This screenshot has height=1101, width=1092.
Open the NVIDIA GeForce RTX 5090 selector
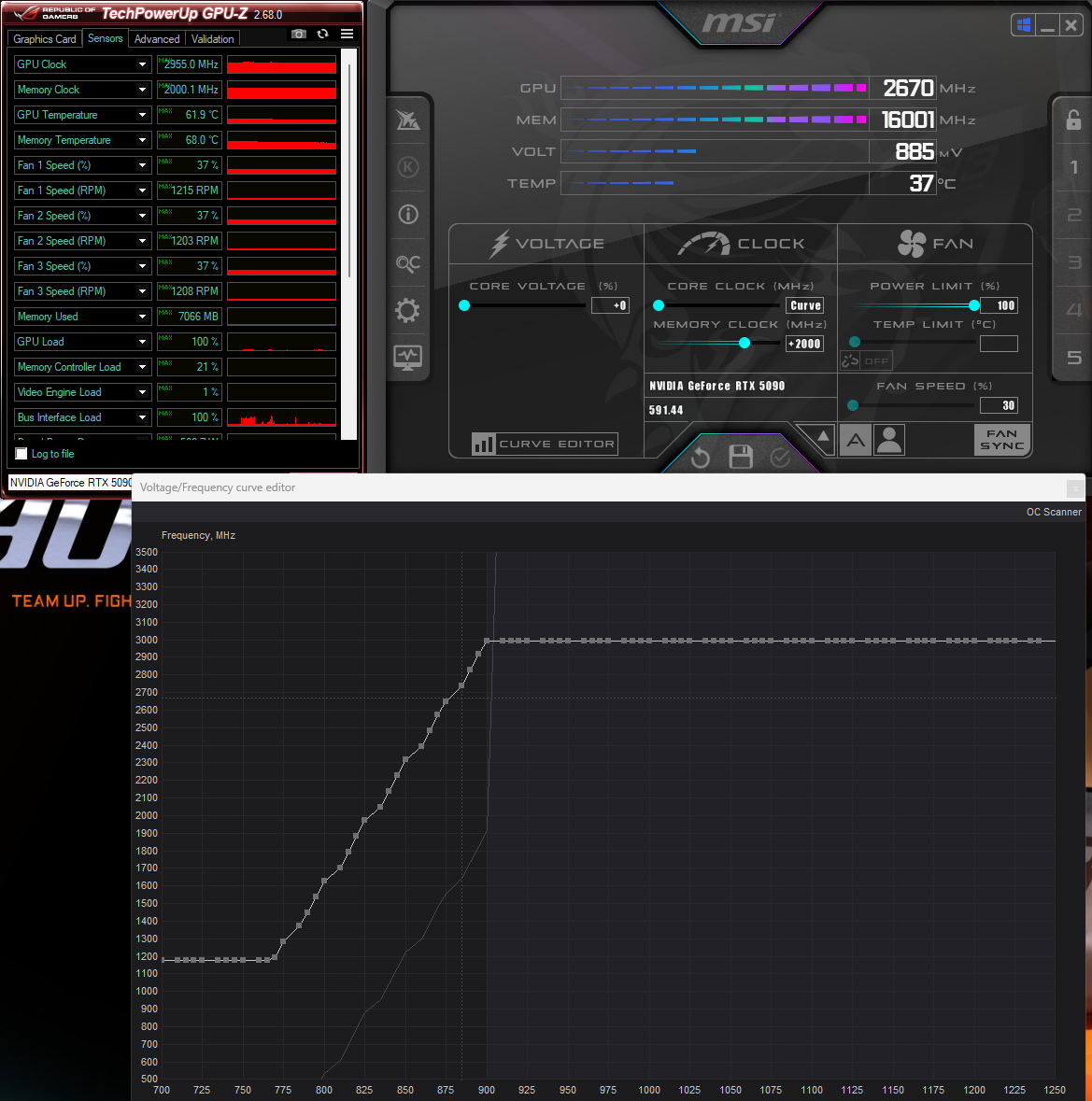(x=70, y=483)
